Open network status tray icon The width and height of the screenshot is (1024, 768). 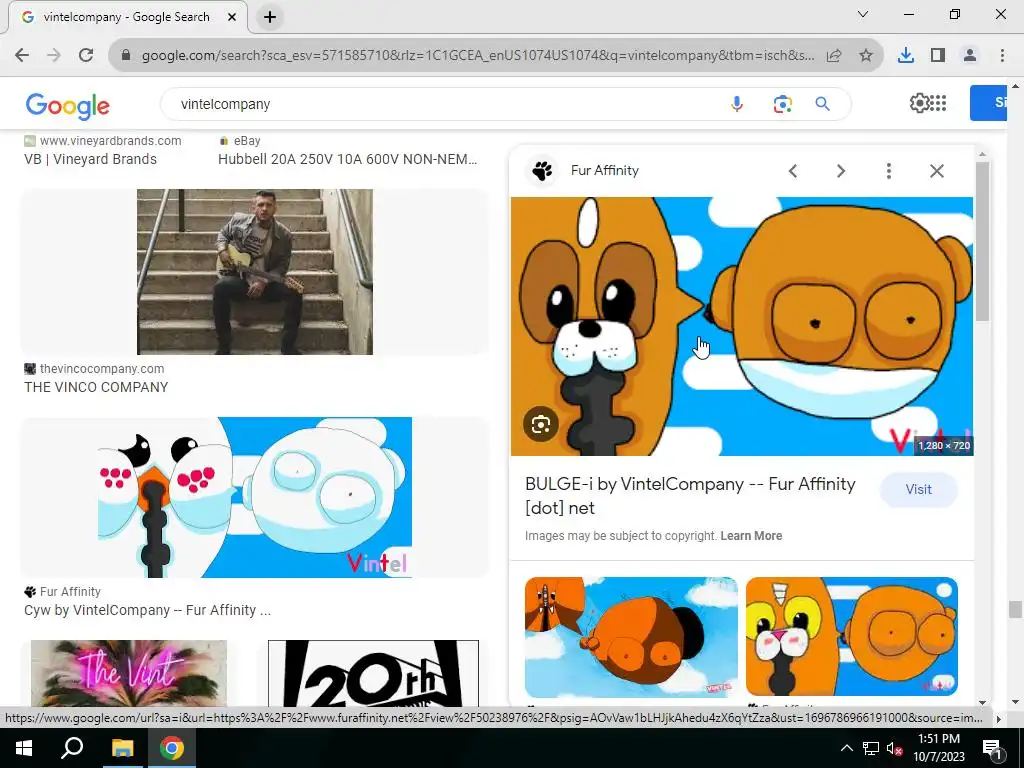point(871,748)
